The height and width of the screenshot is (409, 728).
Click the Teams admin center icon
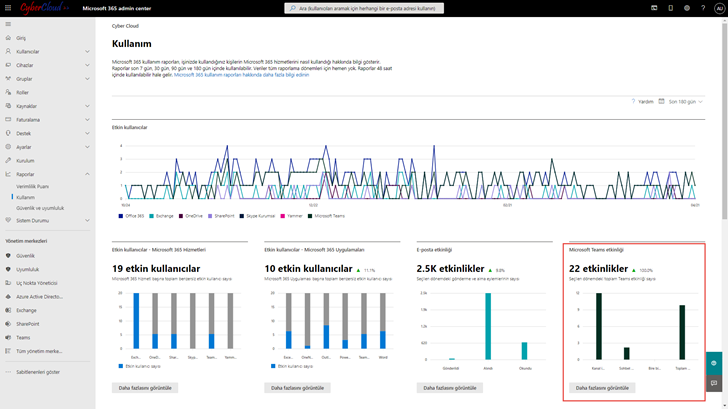point(8,338)
